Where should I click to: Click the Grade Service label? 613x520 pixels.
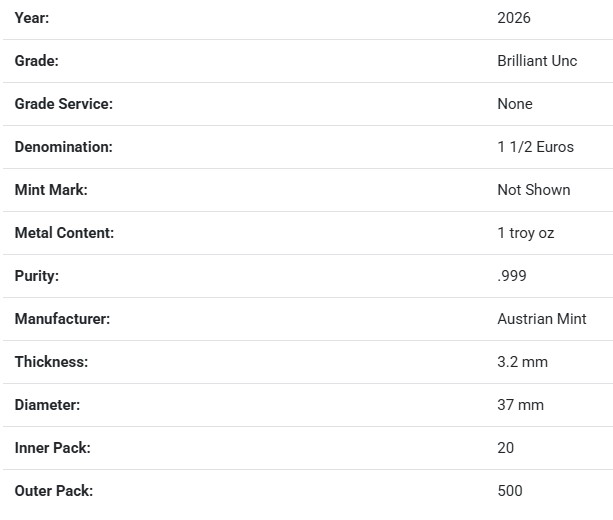[x=64, y=104]
